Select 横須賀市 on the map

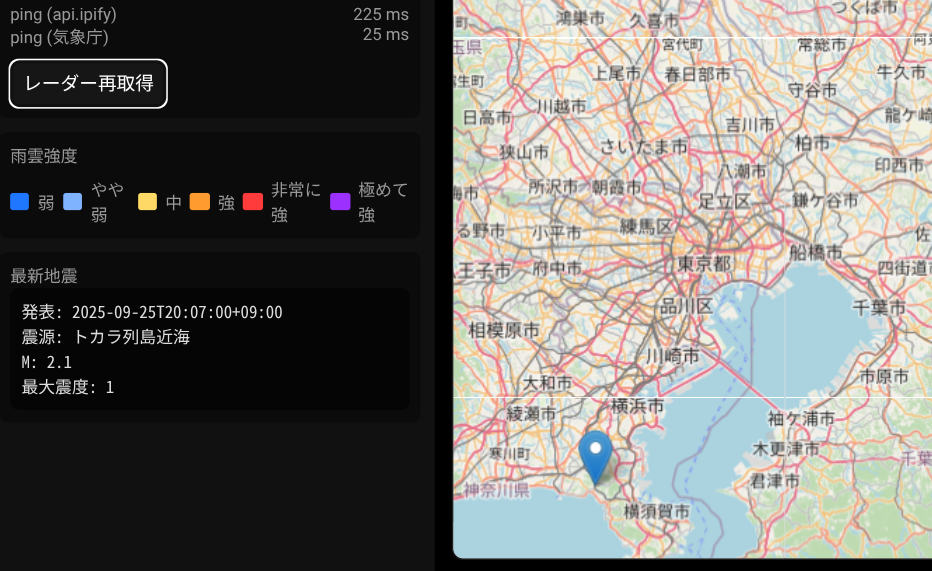point(656,511)
